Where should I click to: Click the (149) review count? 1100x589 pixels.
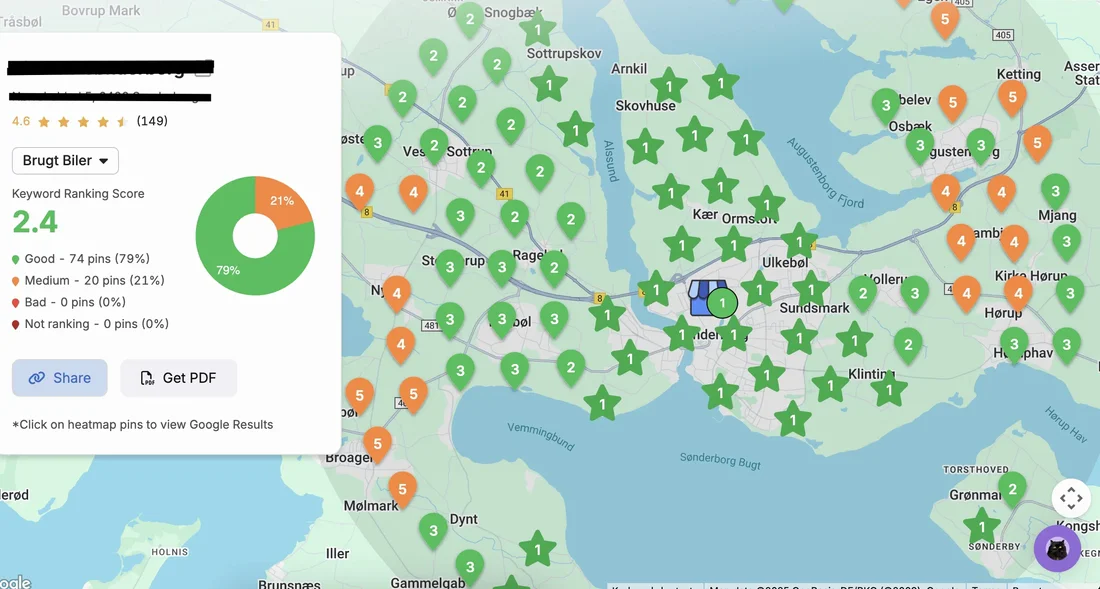coord(152,121)
